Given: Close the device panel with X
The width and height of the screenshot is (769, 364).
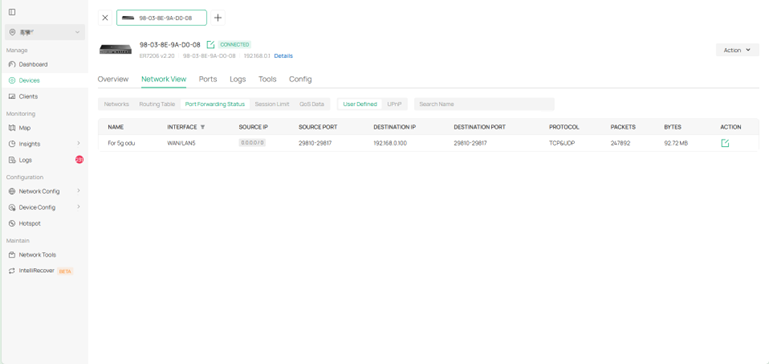Looking at the screenshot, I should pyautogui.click(x=105, y=18).
